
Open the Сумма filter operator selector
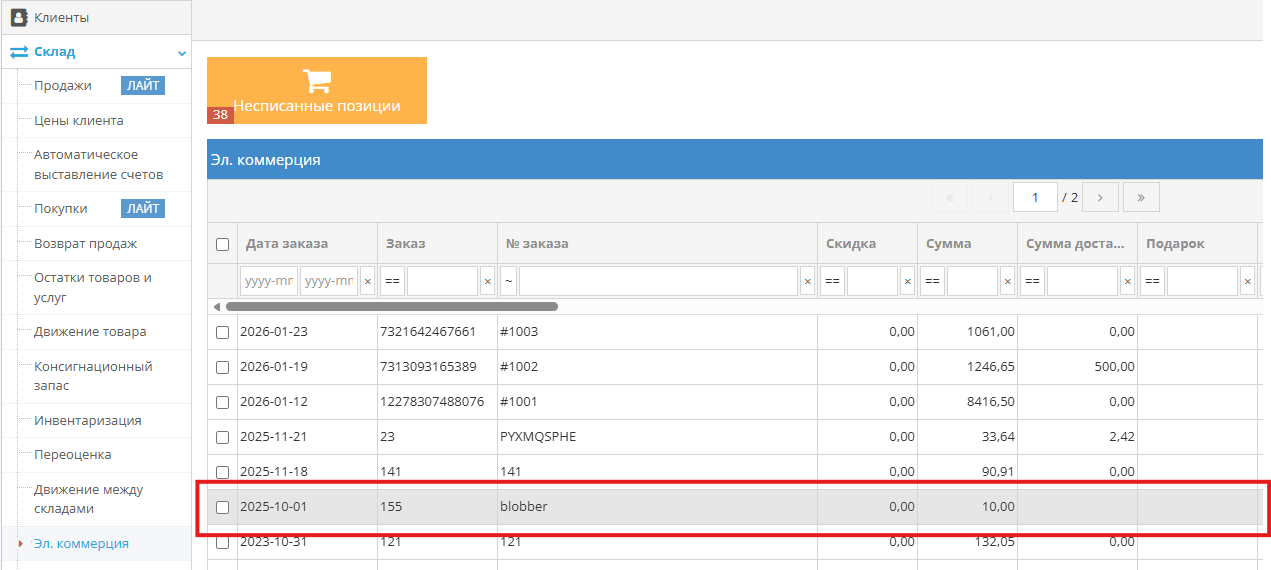(x=931, y=282)
